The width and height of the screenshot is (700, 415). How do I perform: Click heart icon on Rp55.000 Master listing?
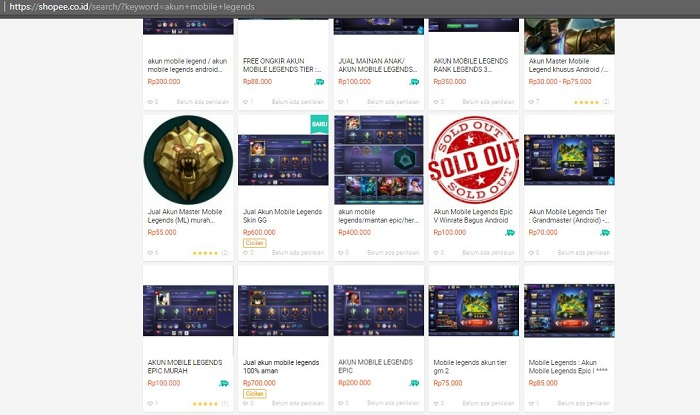pyautogui.click(x=150, y=253)
